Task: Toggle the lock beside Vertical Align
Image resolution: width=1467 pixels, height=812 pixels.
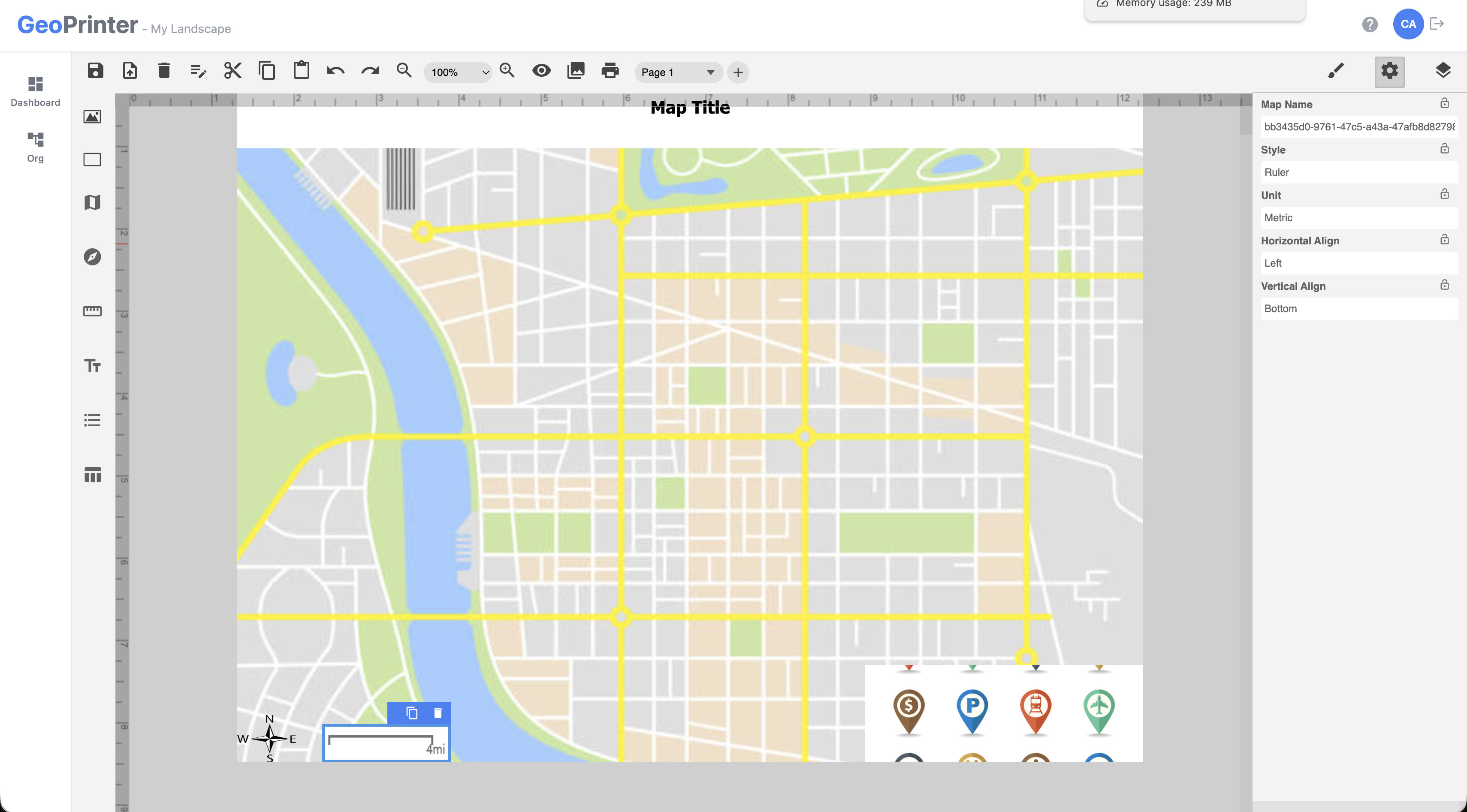Action: tap(1444, 285)
